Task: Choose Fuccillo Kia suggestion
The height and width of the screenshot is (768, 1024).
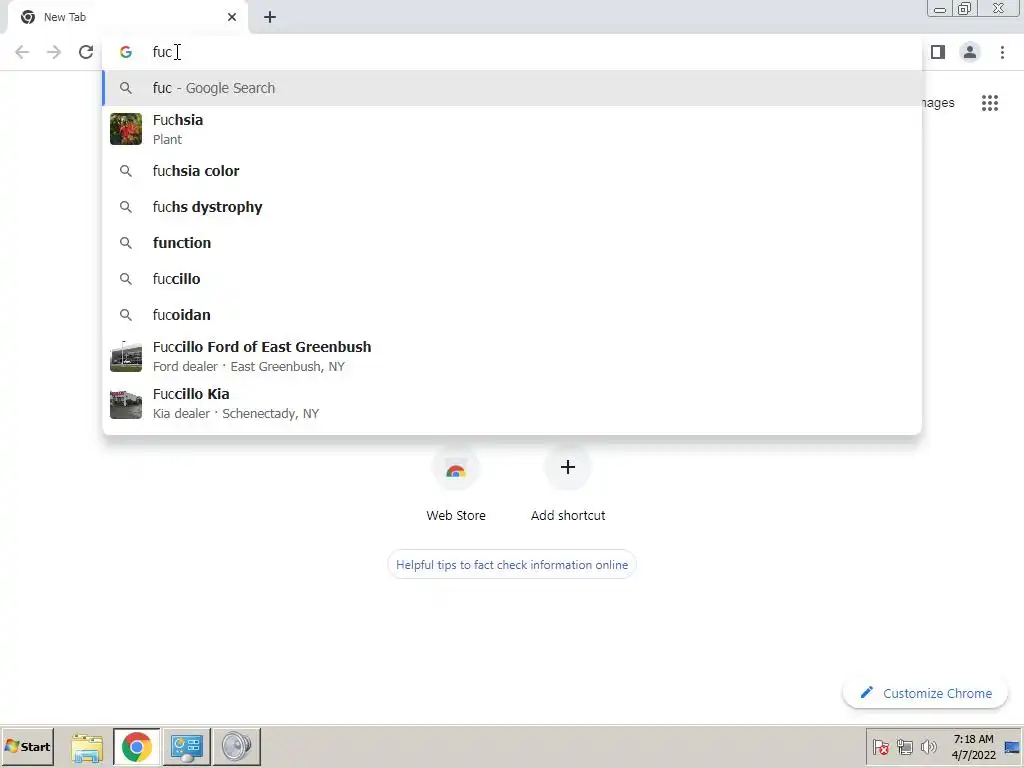Action: pyautogui.click(x=512, y=403)
